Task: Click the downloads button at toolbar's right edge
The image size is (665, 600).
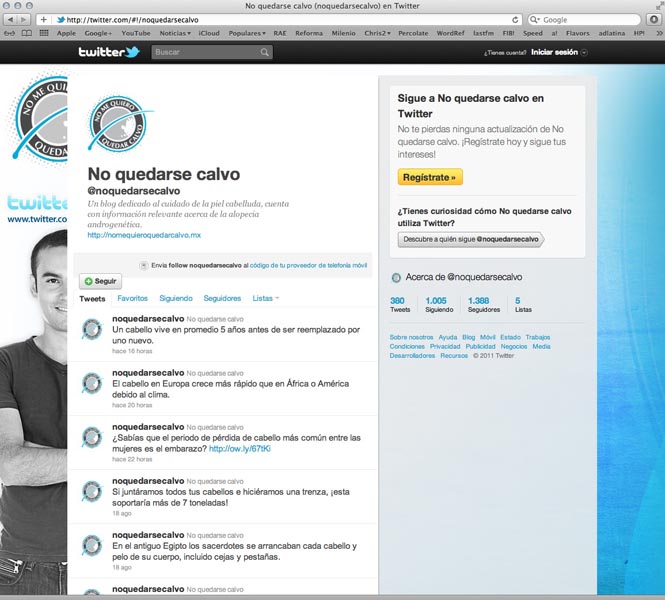Action: [654, 20]
